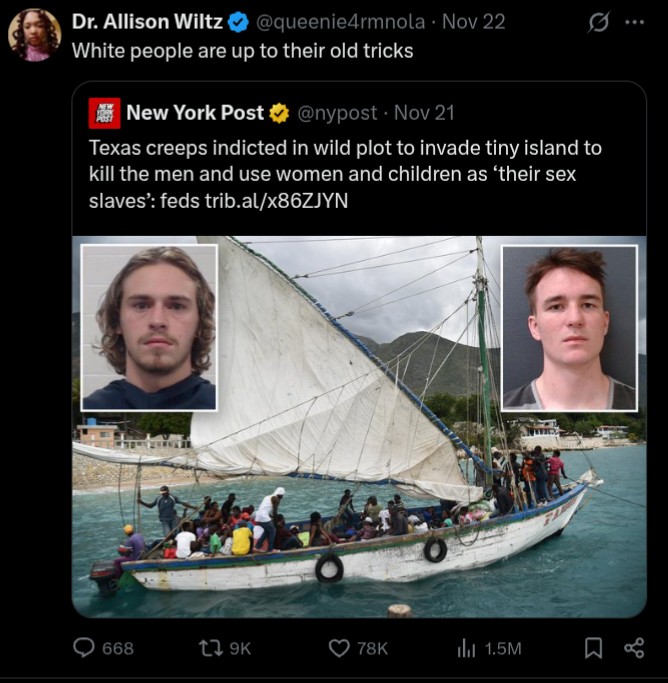Click the blue verified badge beside Allison Wiltz
Image resolution: width=668 pixels, height=683 pixels.
coord(239,23)
